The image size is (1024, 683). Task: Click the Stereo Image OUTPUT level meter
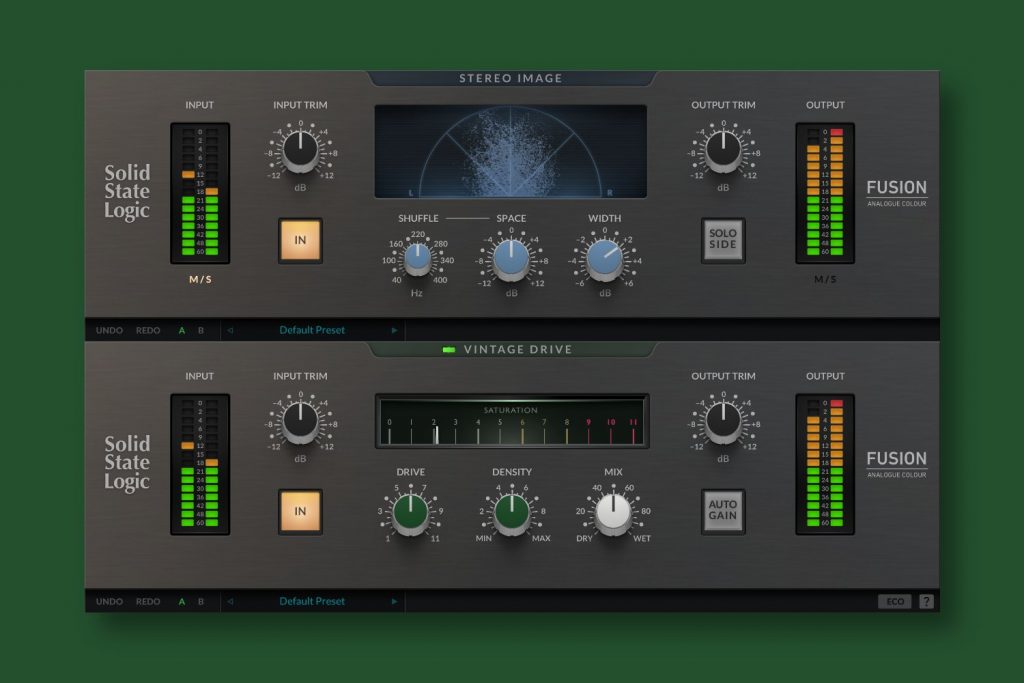(825, 193)
